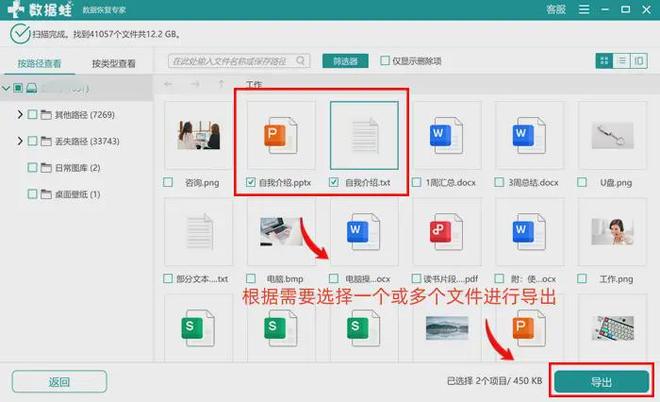Switch to 按路径查看 tab

coord(39,64)
